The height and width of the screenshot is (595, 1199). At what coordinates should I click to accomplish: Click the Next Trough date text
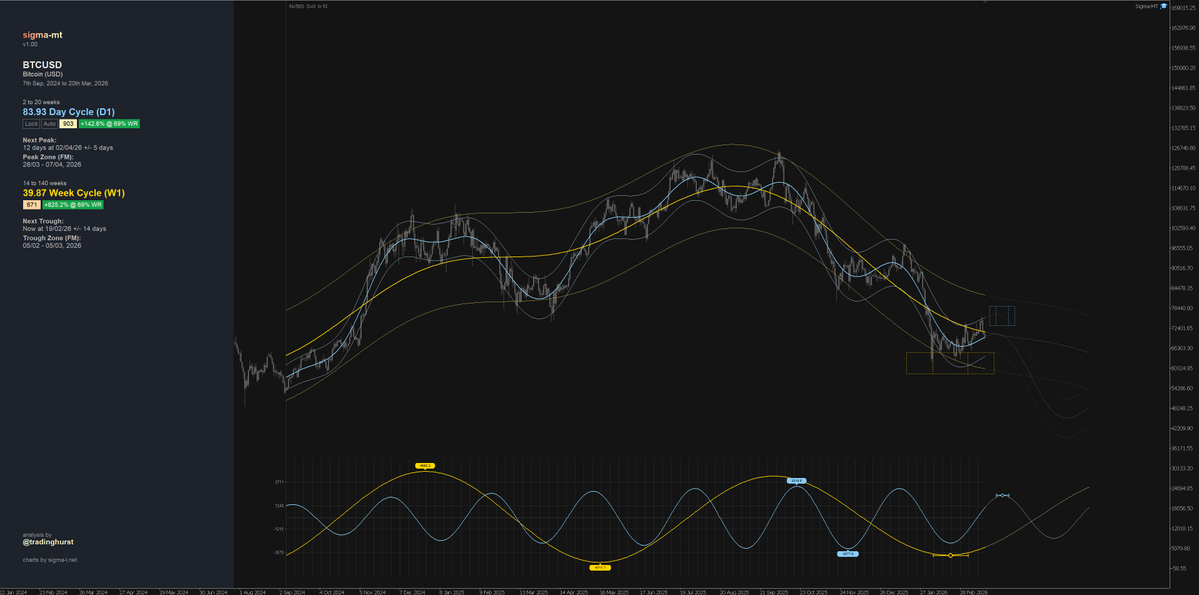(64, 229)
